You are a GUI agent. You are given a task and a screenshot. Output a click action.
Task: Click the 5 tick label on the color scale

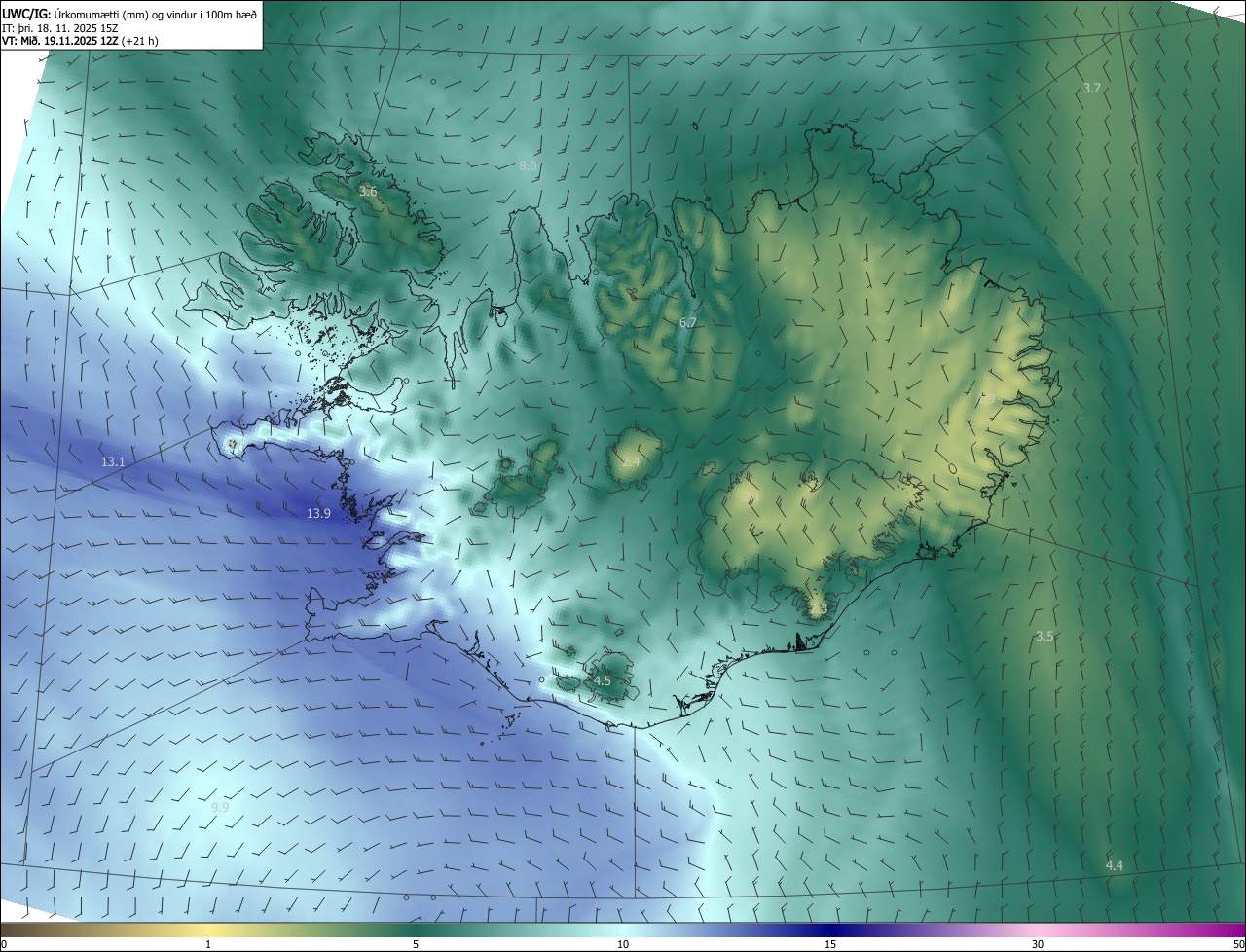pyautogui.click(x=416, y=945)
